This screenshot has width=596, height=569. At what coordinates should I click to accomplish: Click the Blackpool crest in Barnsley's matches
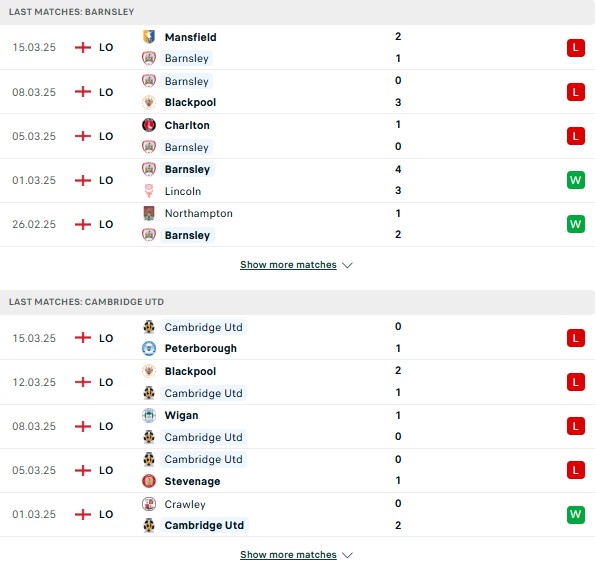point(149,102)
